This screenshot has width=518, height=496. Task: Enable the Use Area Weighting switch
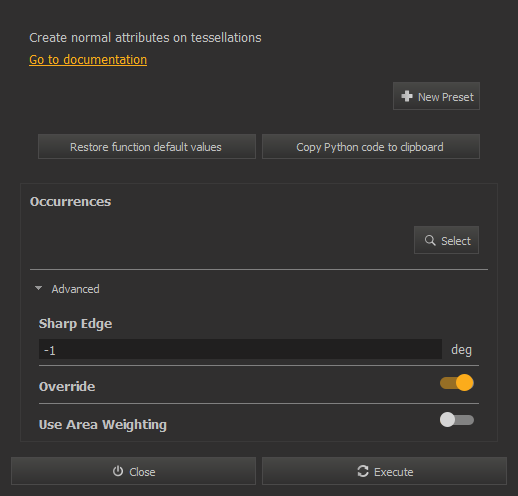click(x=457, y=420)
